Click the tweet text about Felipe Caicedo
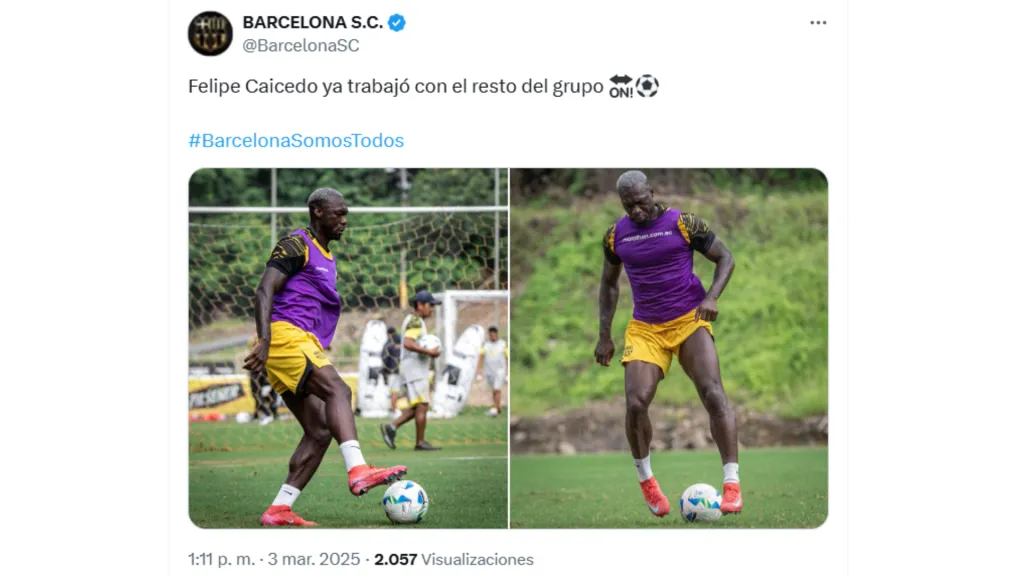The image size is (1024, 576). pyautogui.click(x=396, y=86)
